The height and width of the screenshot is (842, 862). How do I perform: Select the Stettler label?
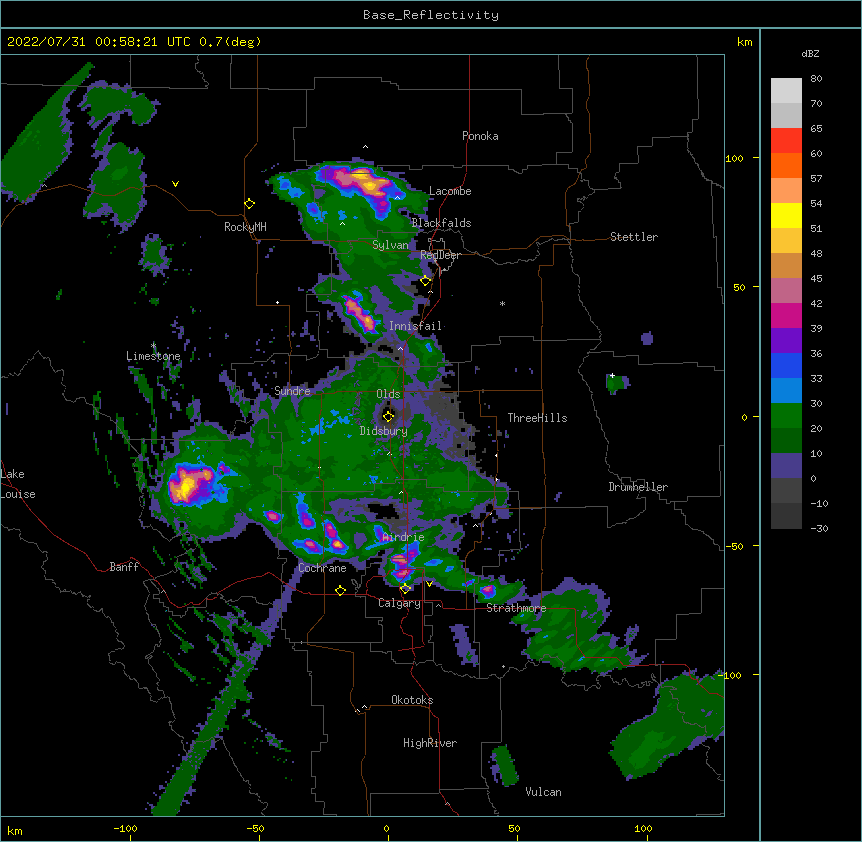pos(634,237)
